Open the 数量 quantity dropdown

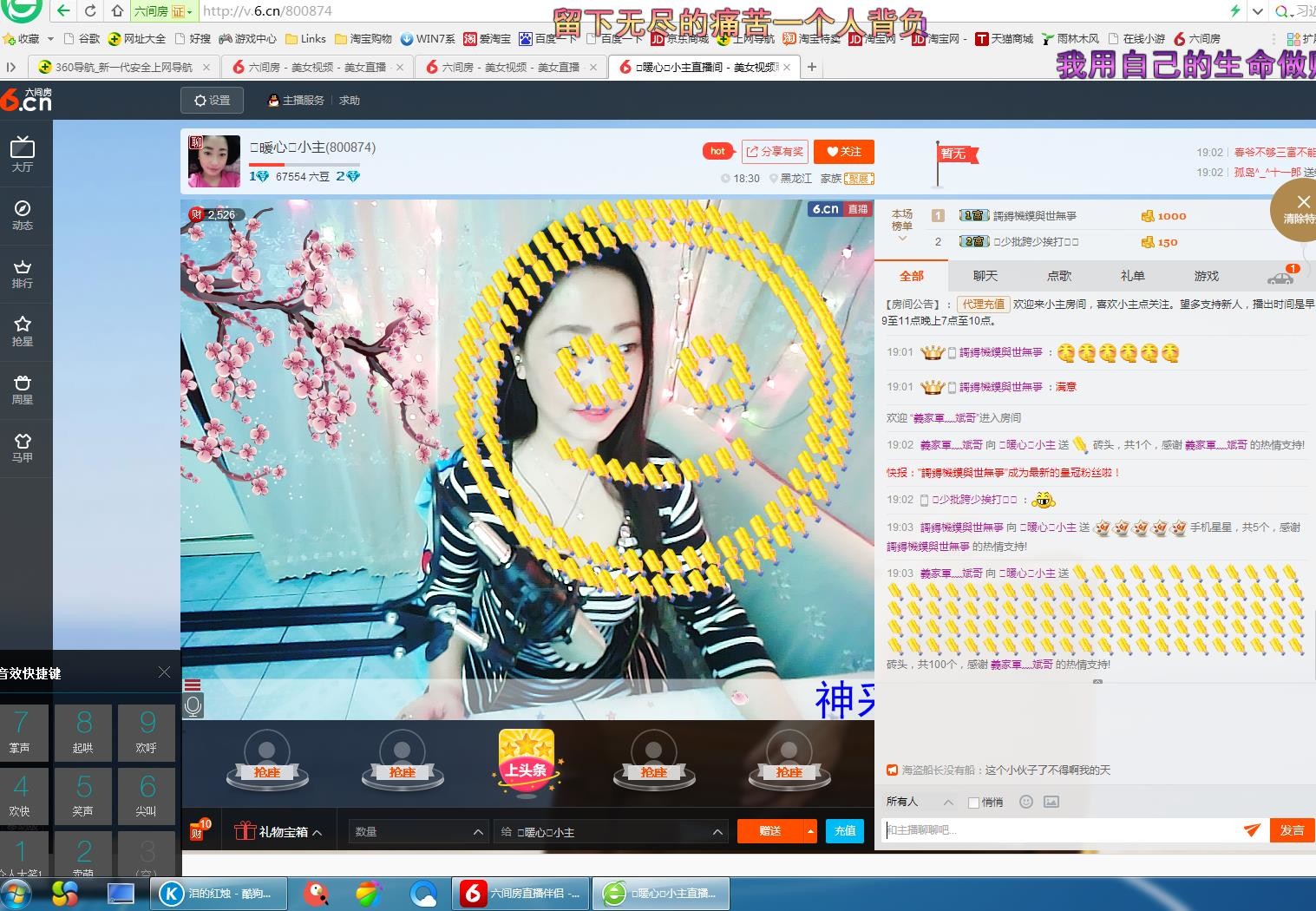click(418, 831)
